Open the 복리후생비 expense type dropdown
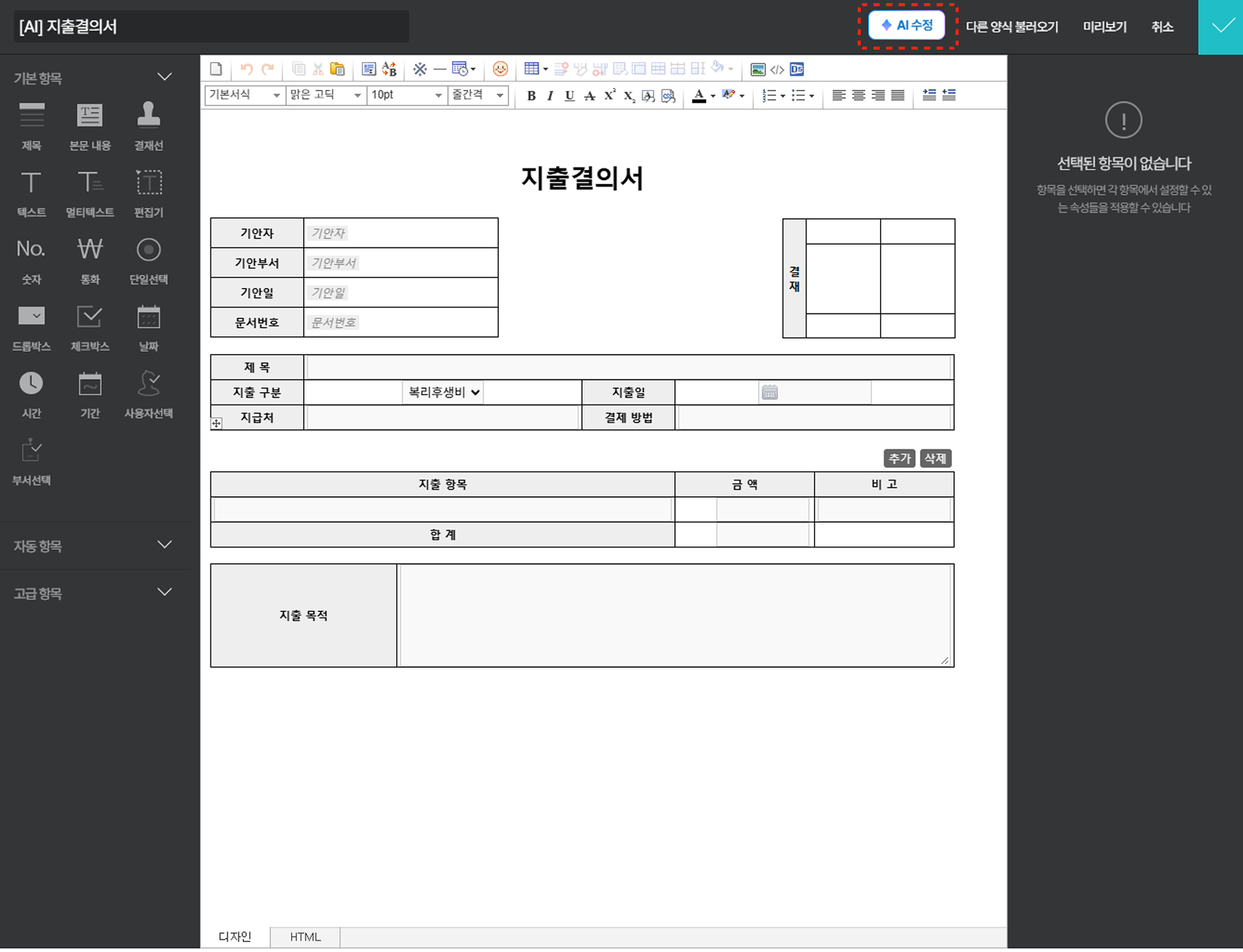This screenshot has width=1243, height=952. (x=443, y=392)
